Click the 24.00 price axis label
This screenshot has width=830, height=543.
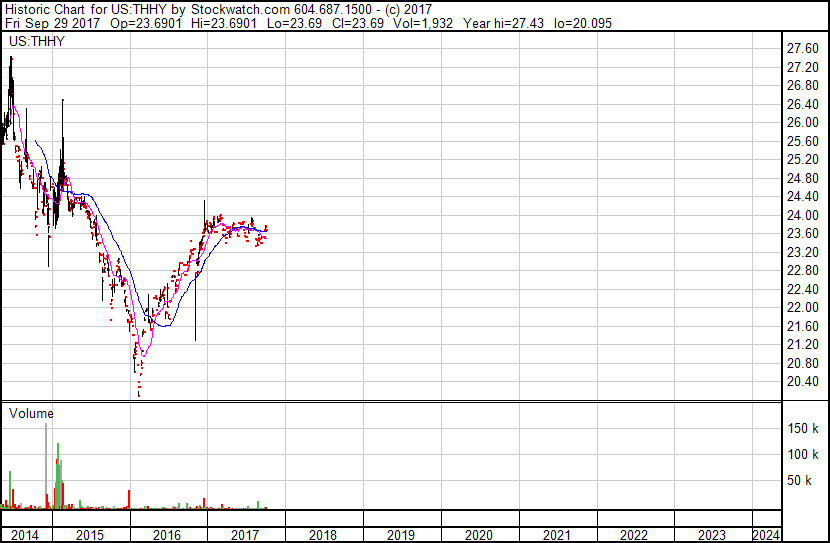coord(802,215)
